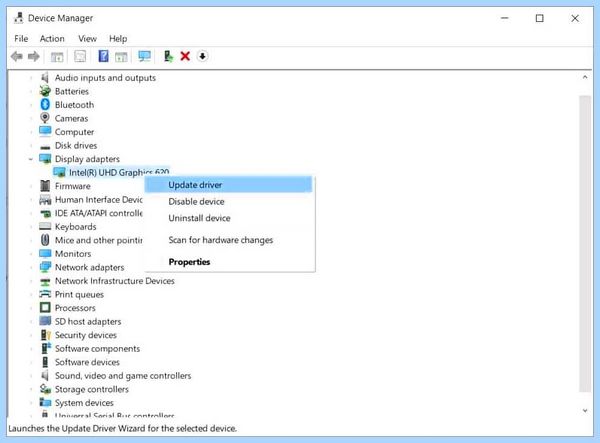Maximize the Device Manager window
The image size is (600, 443).
coord(540,18)
